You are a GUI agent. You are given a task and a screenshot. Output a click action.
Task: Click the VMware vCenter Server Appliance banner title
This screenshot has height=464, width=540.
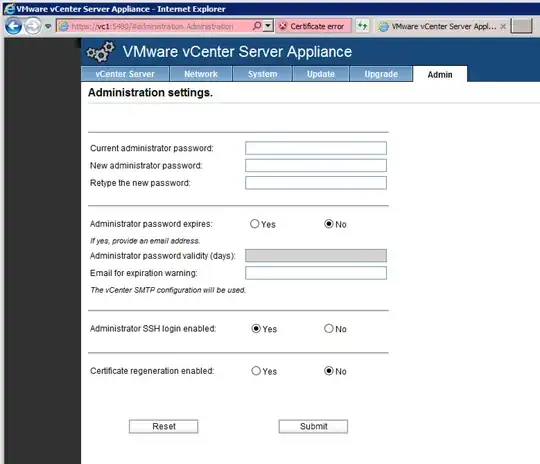(x=237, y=52)
